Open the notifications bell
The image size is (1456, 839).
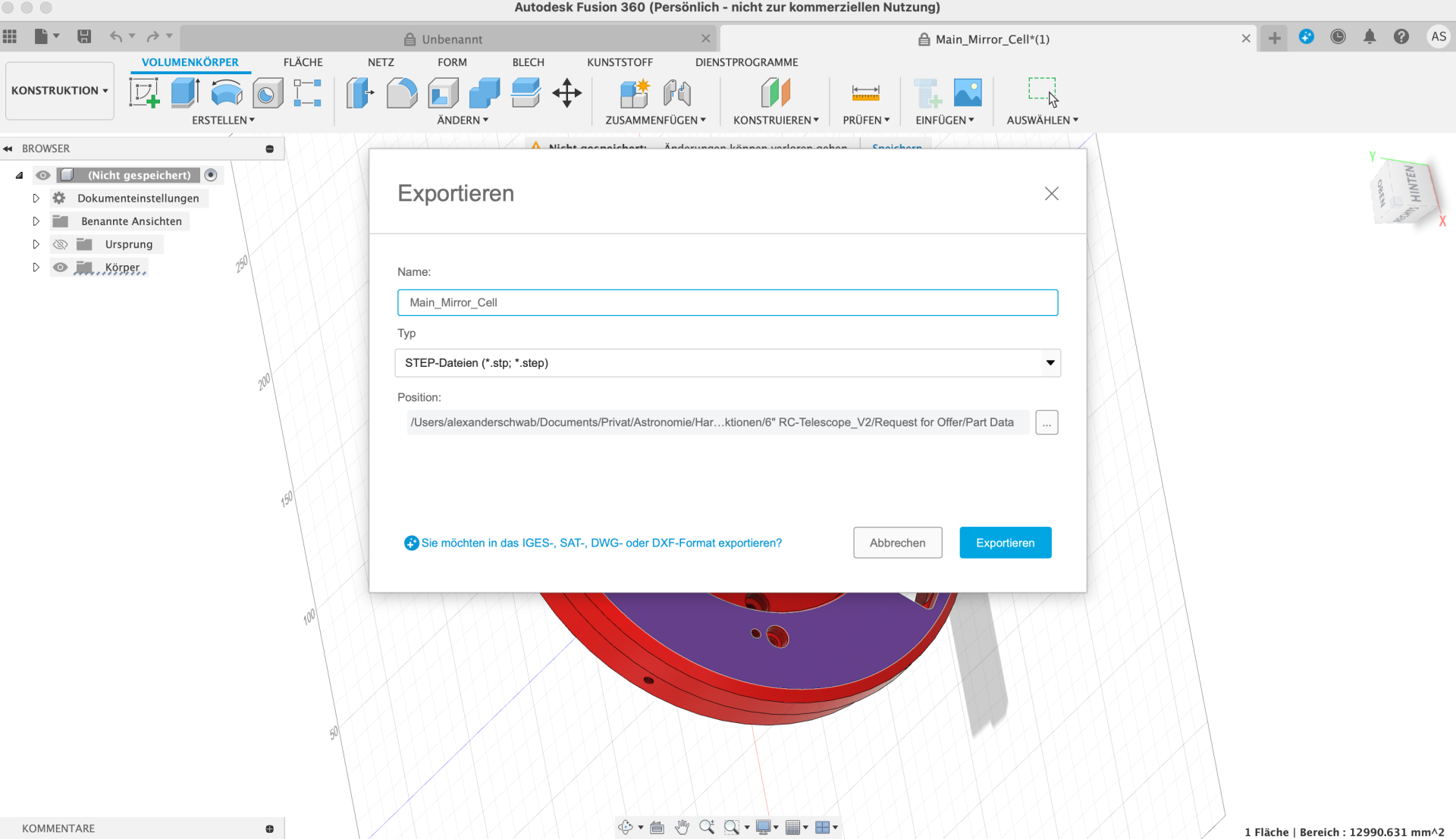[1370, 36]
